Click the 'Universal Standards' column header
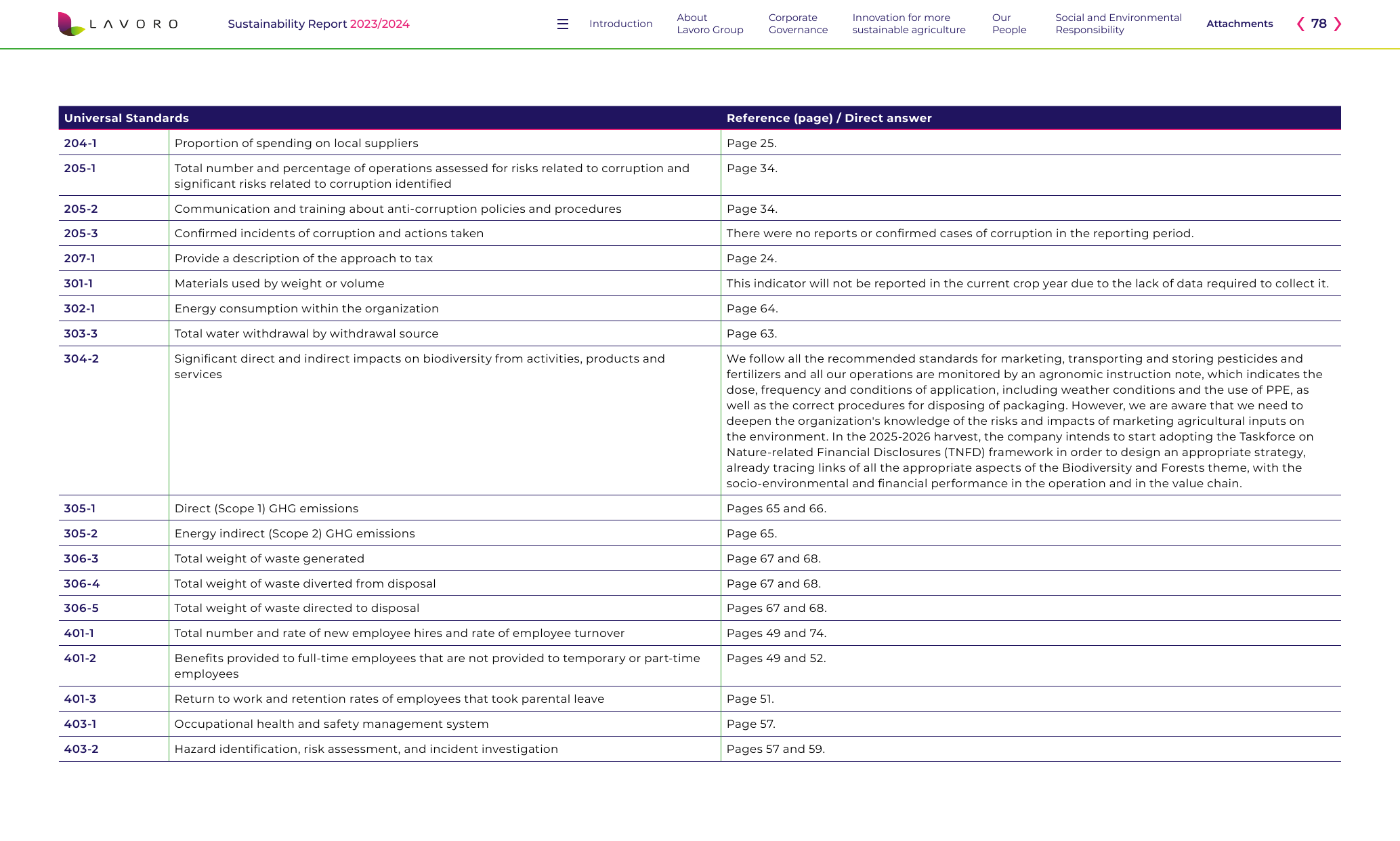Image resolution: width=1400 pixels, height=841 pixels. [127, 118]
